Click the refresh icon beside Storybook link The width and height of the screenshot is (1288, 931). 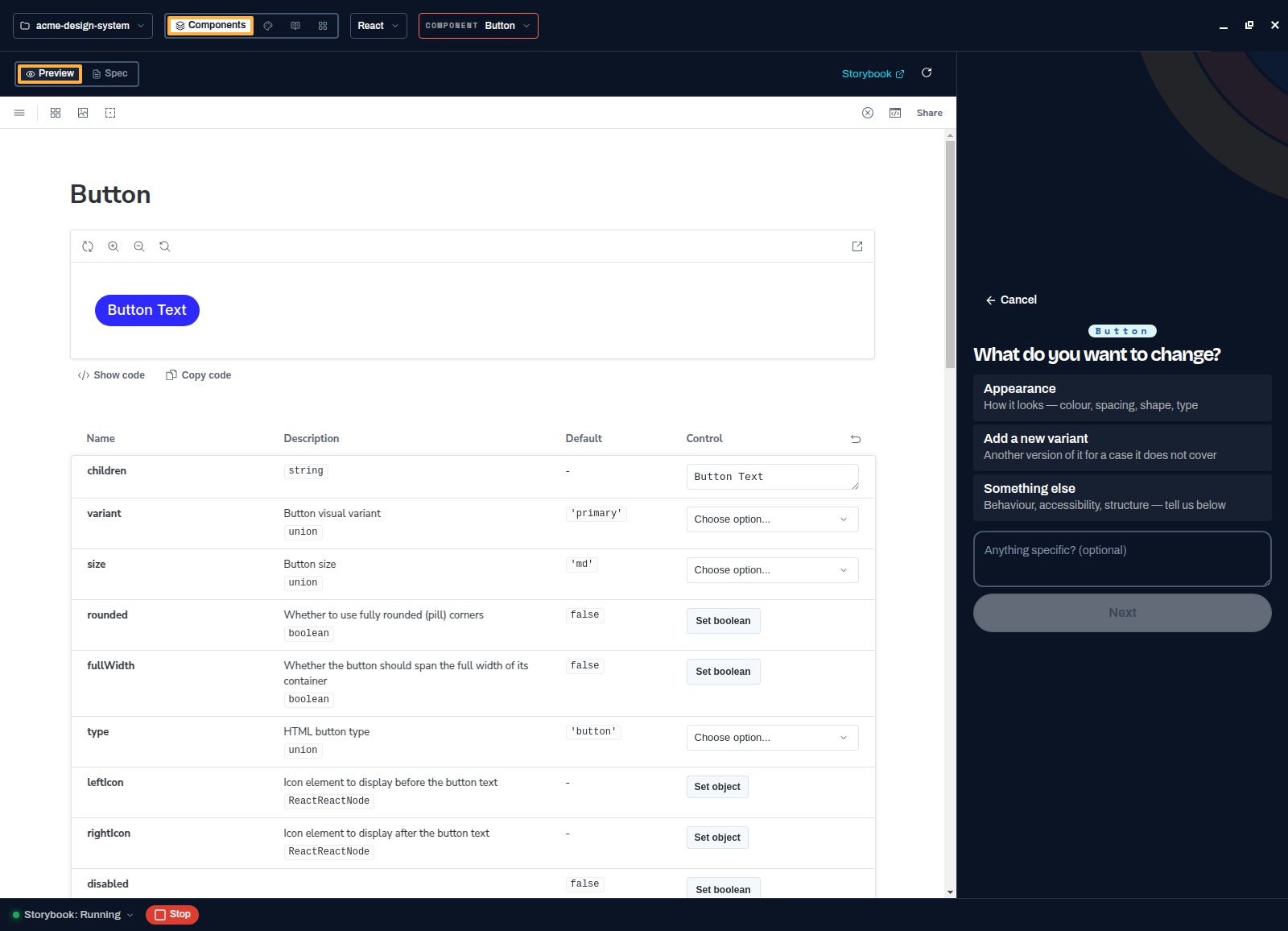pos(927,72)
